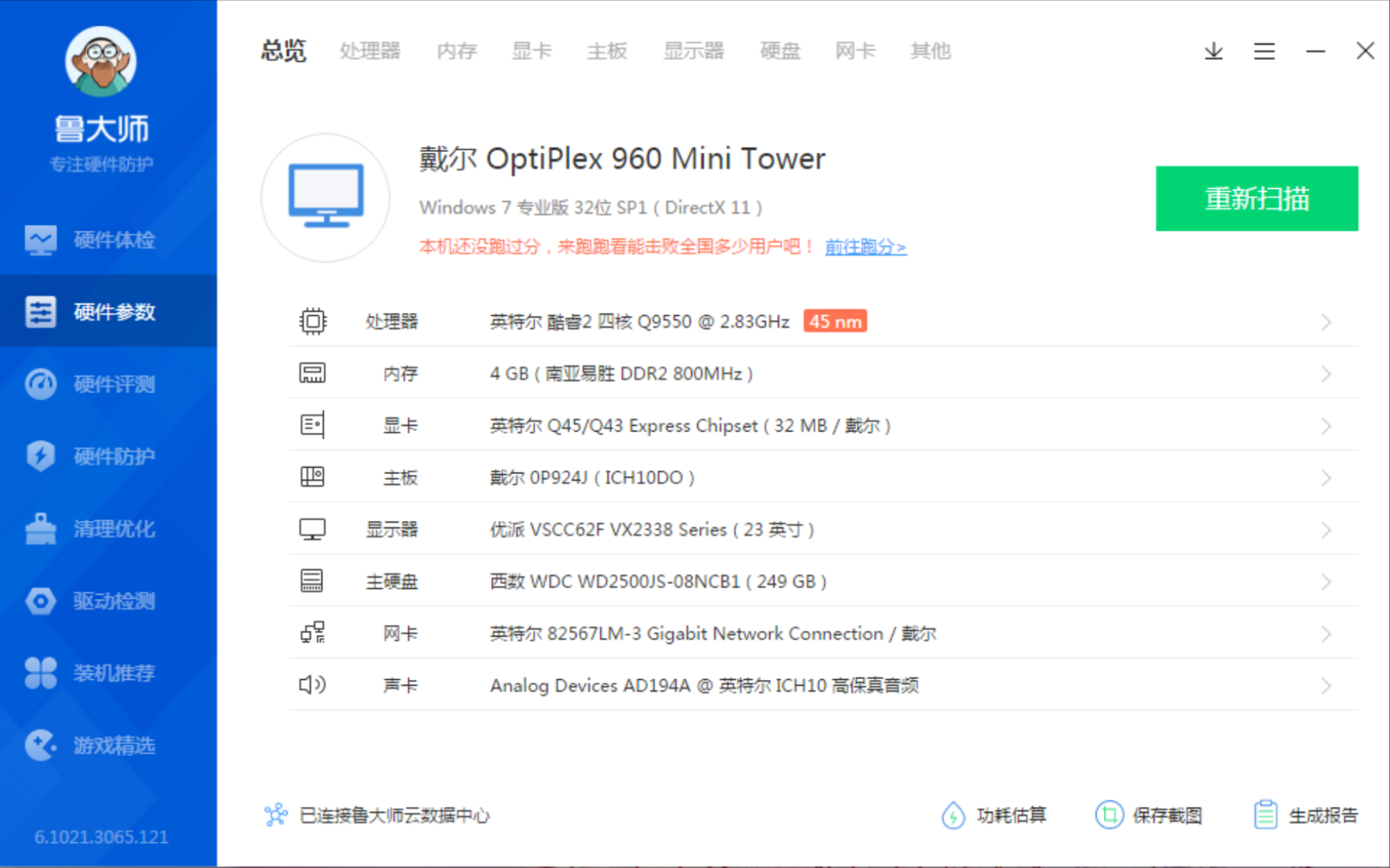
Task: Expand the 内存 row chevron
Action: (1326, 374)
